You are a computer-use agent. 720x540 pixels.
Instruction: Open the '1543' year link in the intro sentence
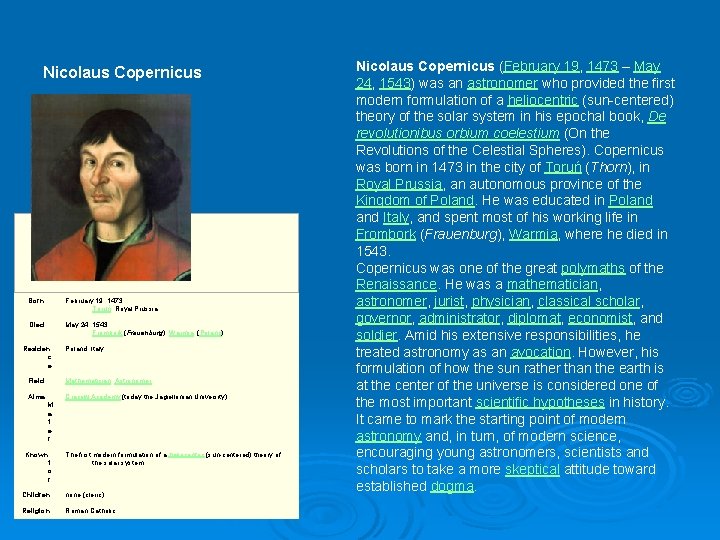point(394,83)
